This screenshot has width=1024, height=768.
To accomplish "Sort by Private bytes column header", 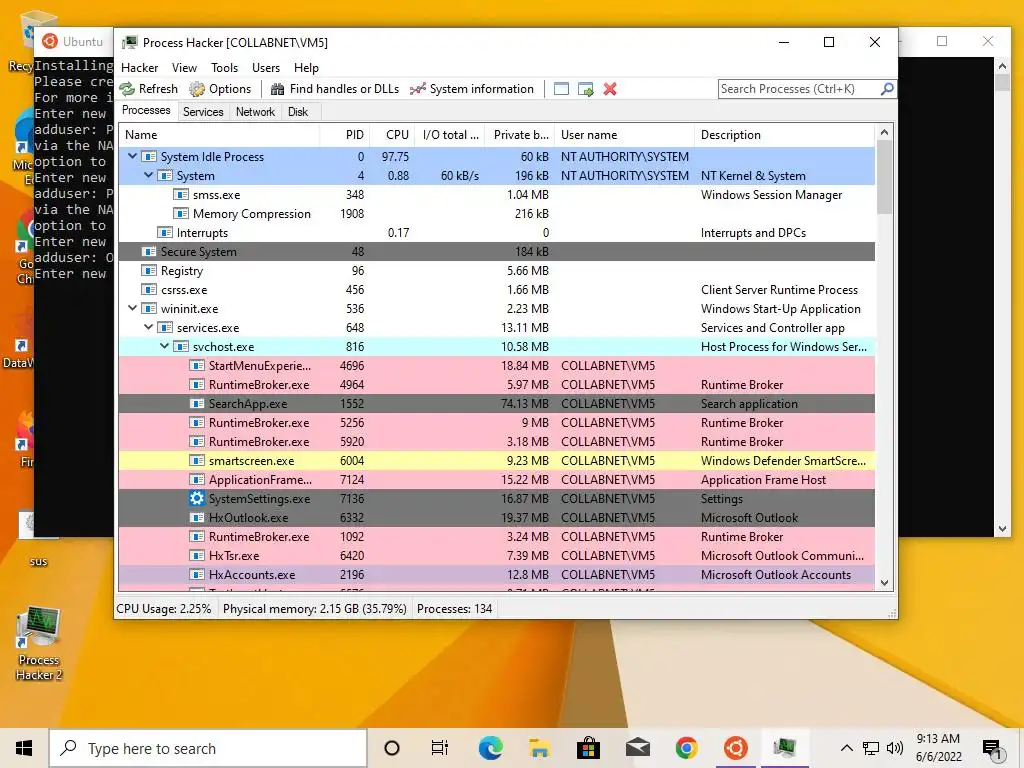I will tap(520, 135).
